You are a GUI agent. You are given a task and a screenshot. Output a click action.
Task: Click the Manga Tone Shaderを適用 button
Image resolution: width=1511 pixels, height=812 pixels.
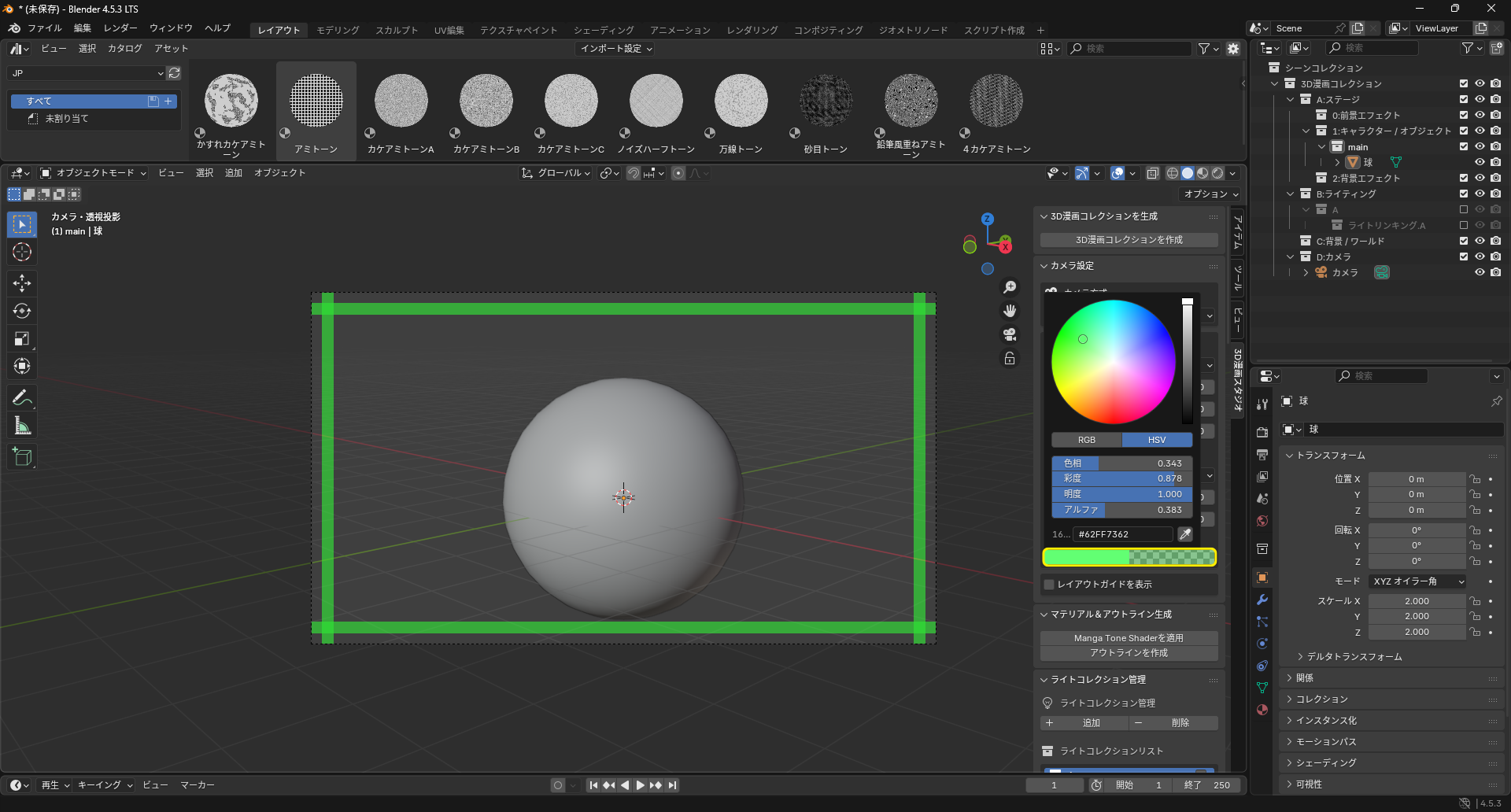pos(1129,638)
